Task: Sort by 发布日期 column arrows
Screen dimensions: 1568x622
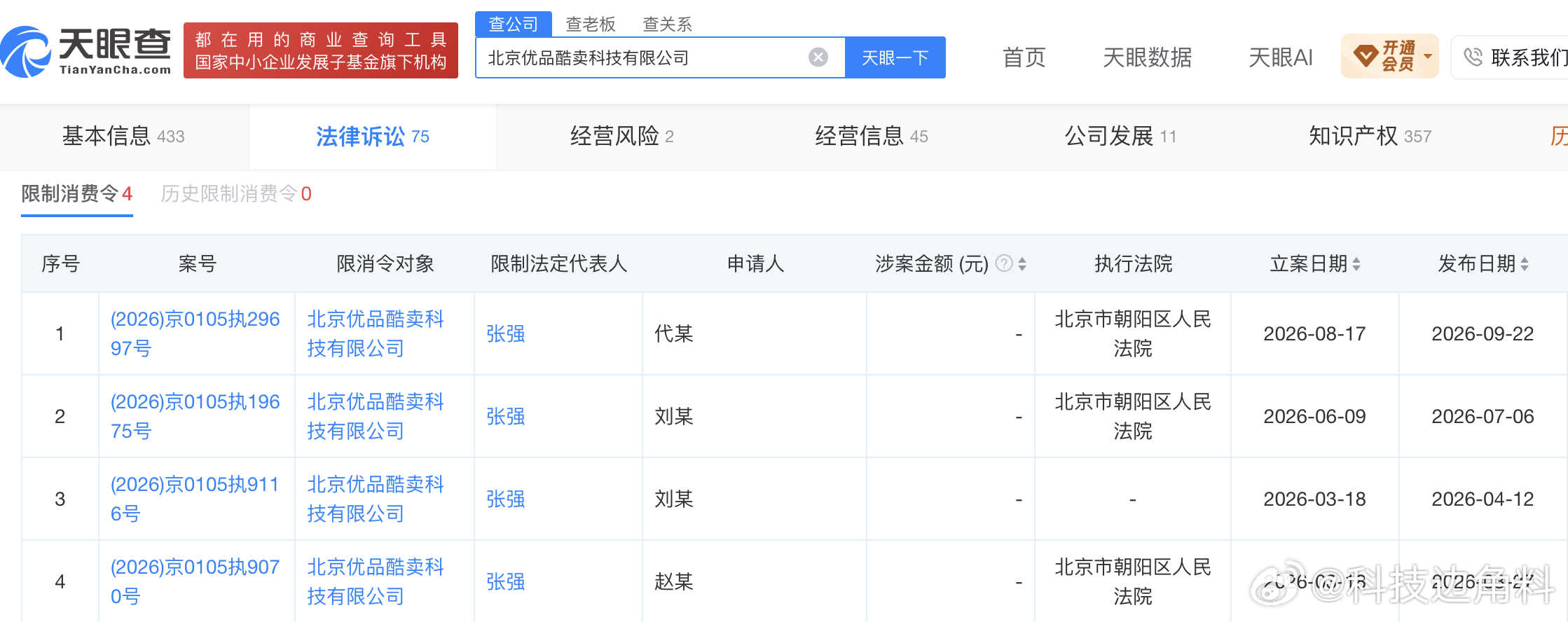Action: pos(1525,264)
